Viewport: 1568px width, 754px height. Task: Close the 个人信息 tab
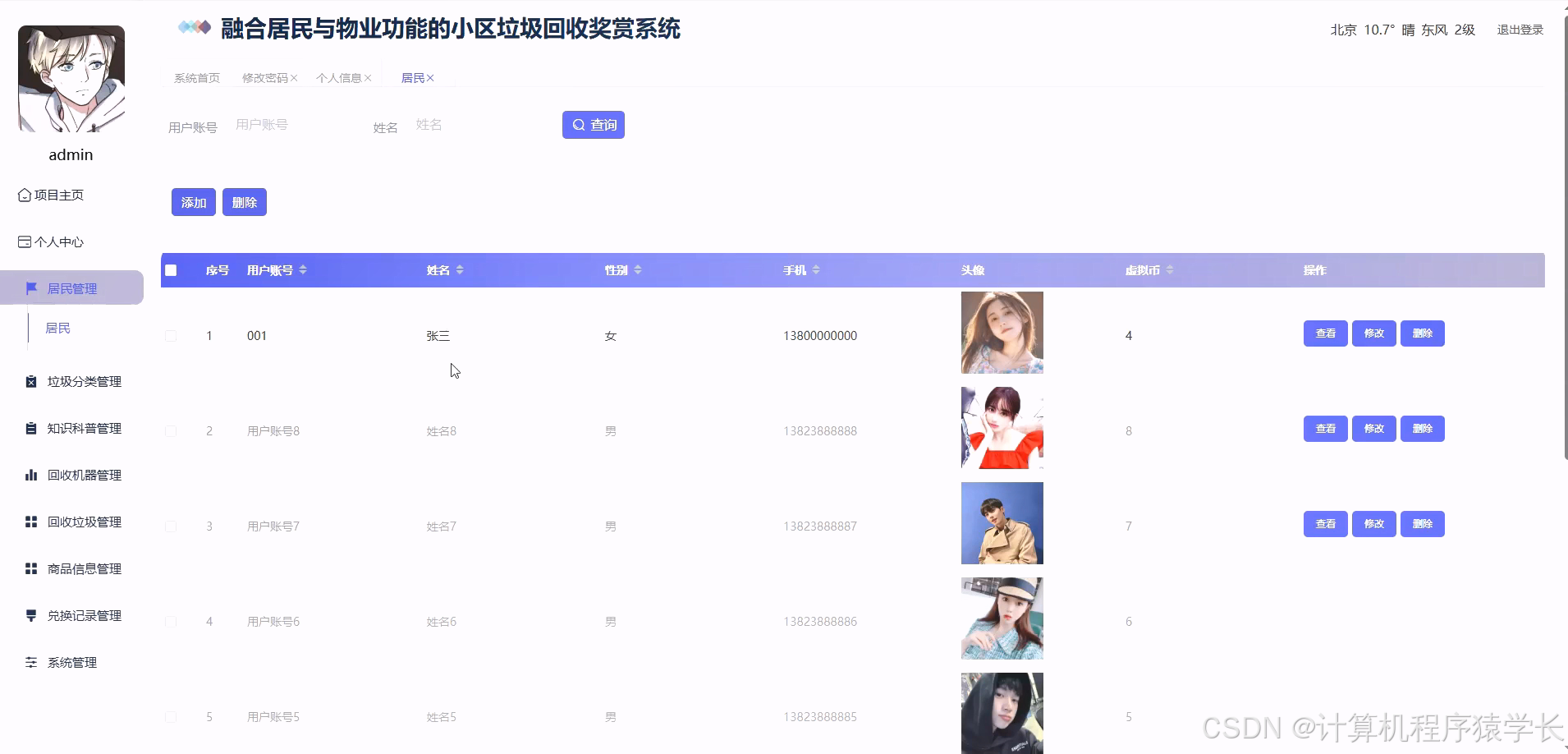coord(370,77)
